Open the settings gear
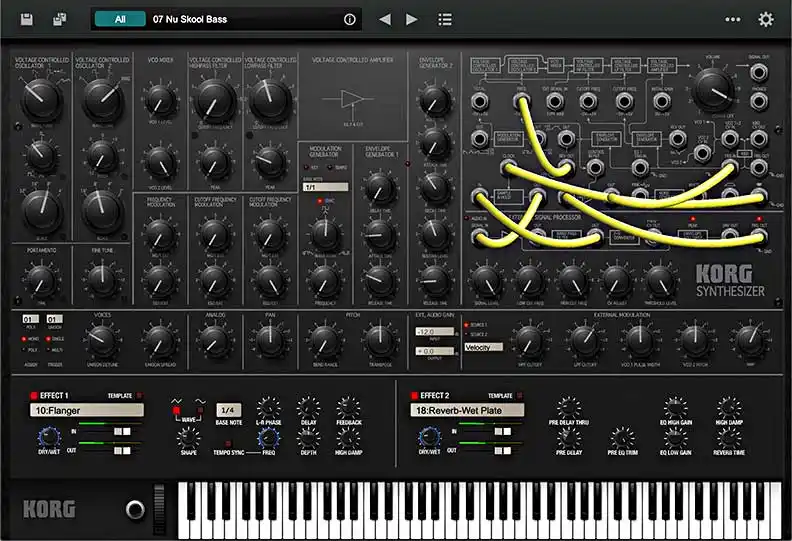 pyautogui.click(x=766, y=19)
